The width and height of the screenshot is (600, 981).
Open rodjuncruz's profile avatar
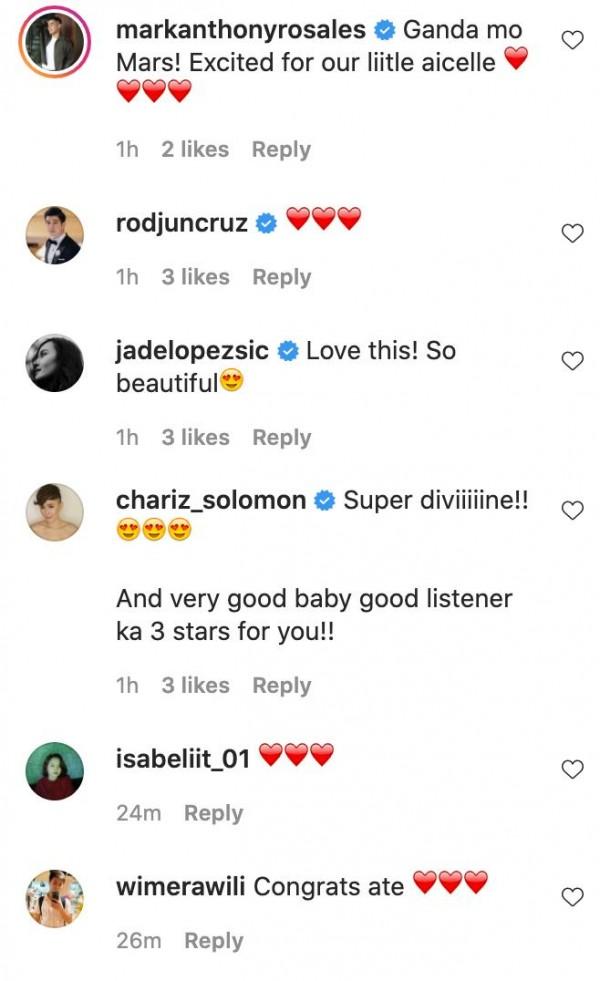click(x=55, y=234)
